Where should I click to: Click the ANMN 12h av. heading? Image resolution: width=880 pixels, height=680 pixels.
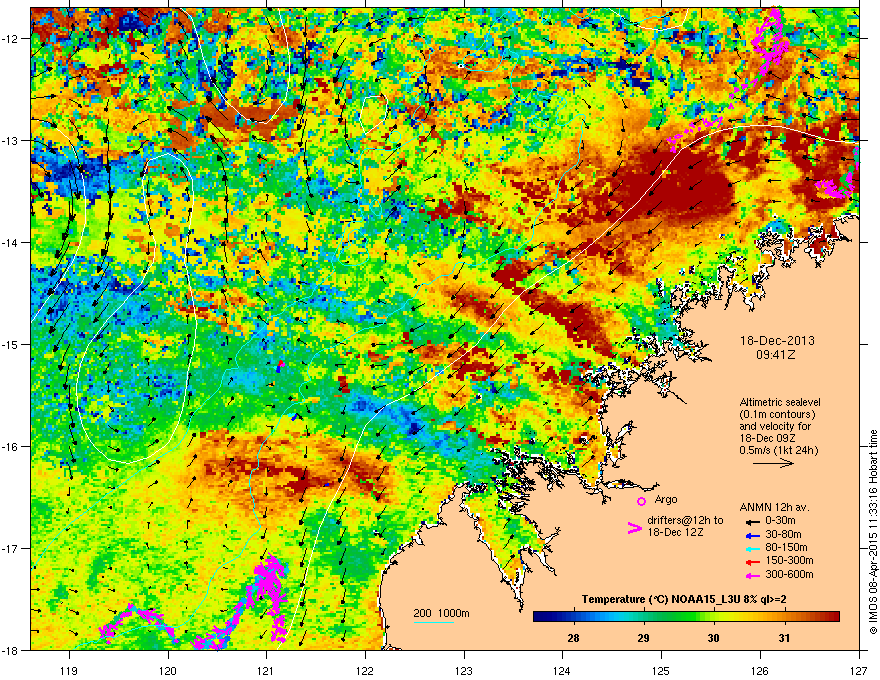click(x=774, y=507)
